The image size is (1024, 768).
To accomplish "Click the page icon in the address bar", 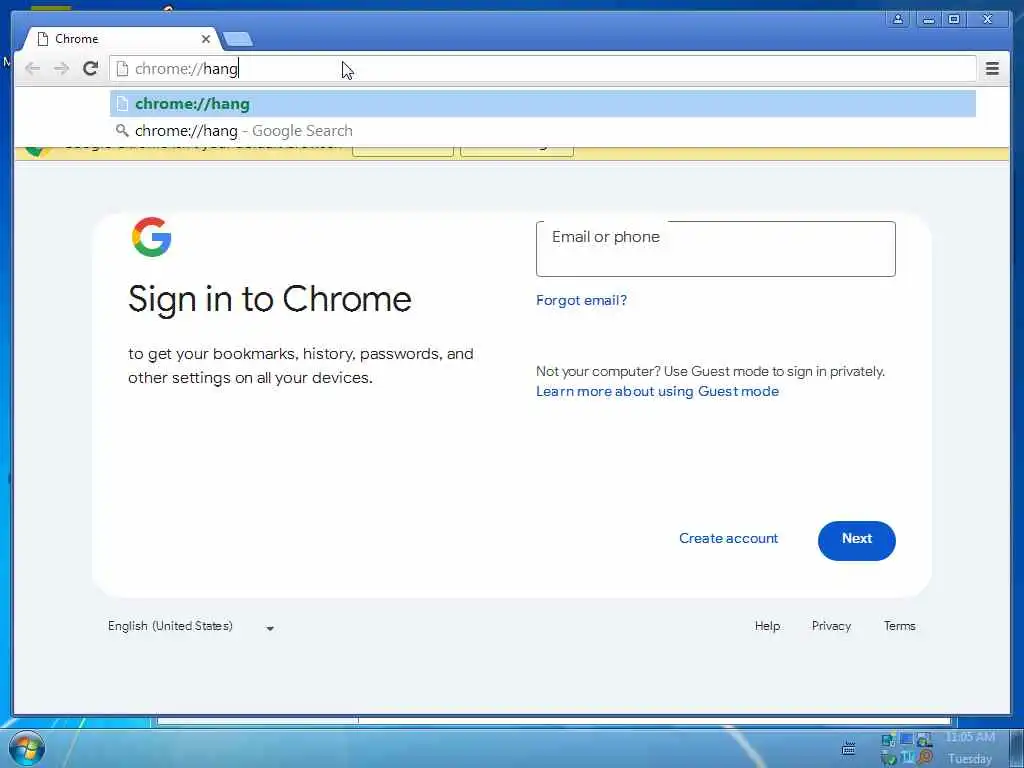I will click(x=122, y=69).
